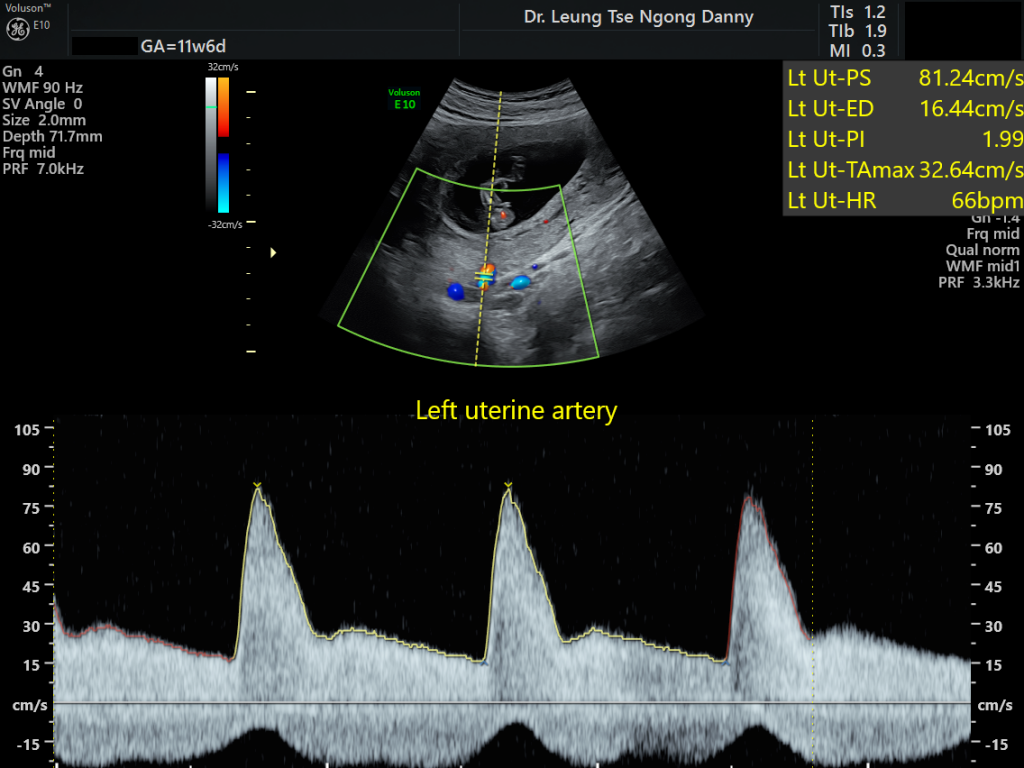Image resolution: width=1024 pixels, height=768 pixels.
Task: Click the 'Lt Ut-PI' measurement label
Action: (826, 139)
